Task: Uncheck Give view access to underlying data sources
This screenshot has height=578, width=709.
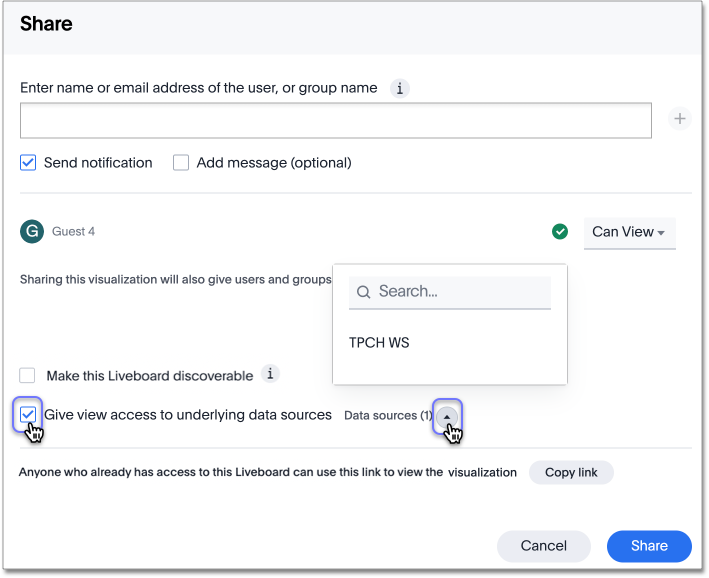Action: [x=28, y=414]
